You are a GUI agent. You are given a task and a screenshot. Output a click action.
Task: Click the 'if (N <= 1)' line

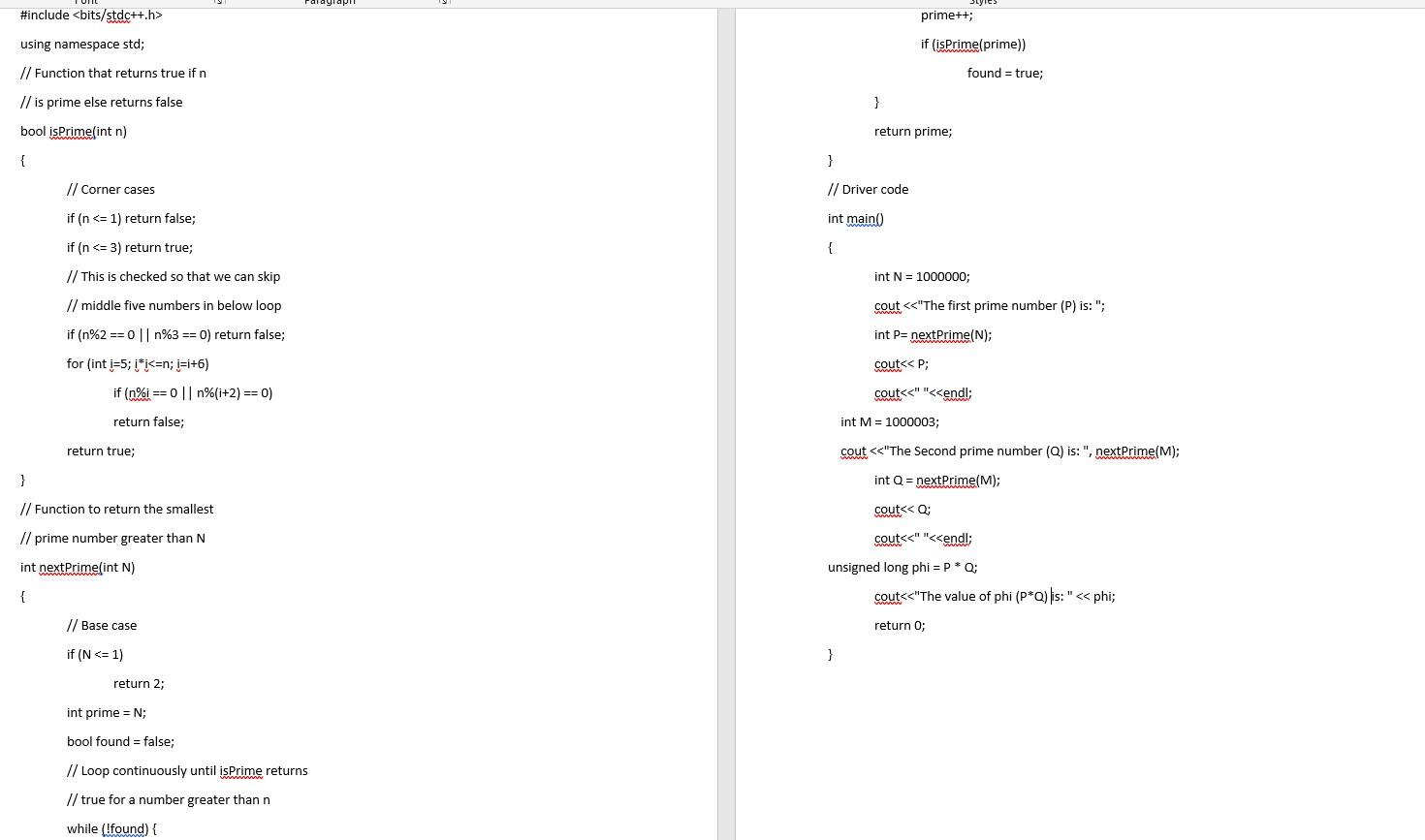95,654
